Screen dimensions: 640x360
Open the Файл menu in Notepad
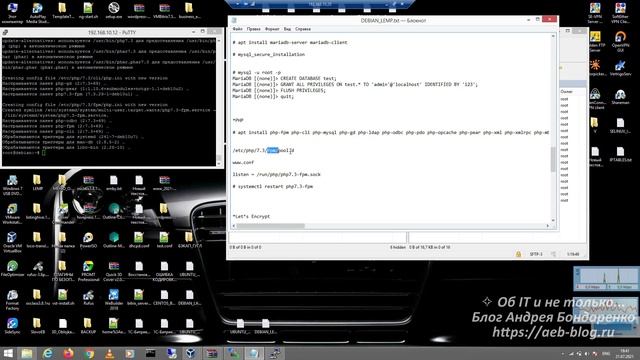[x=237, y=29]
